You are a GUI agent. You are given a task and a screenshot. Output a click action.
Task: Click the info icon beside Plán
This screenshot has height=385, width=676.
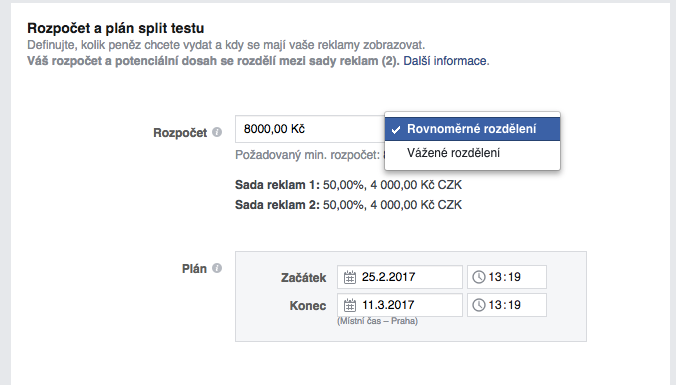tap(217, 268)
